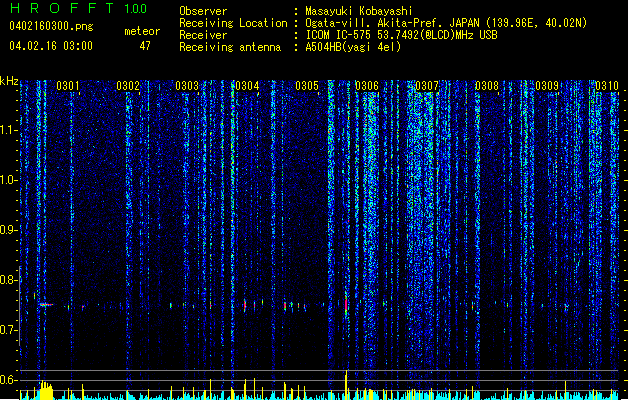Click the 0306 time marker
Image resolution: width=629 pixels, height=400 pixels.
pos(367,86)
